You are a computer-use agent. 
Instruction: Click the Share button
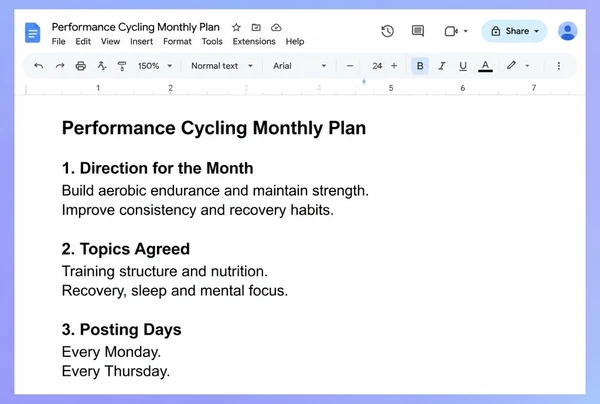(x=514, y=31)
